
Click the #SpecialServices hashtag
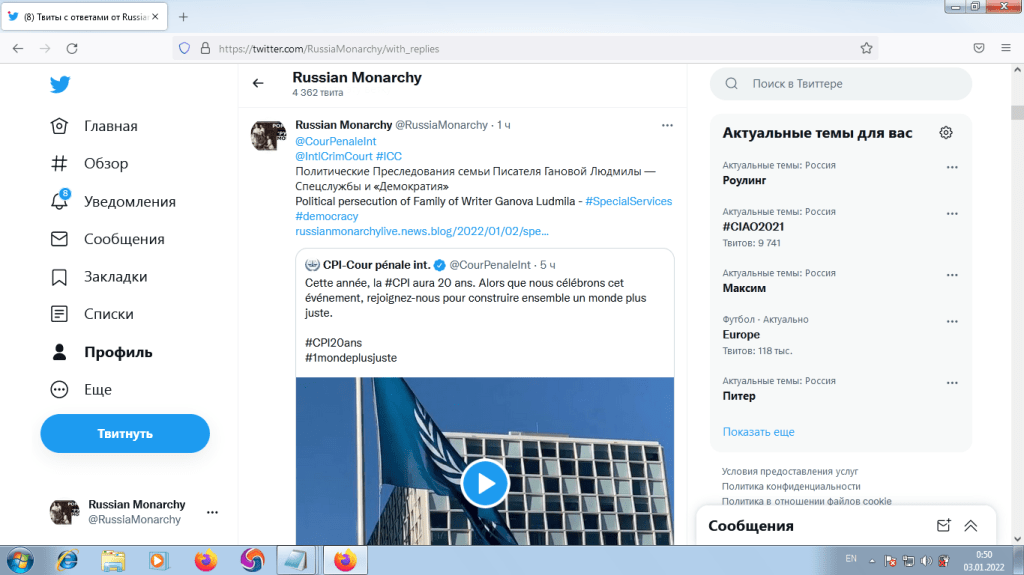click(x=628, y=201)
